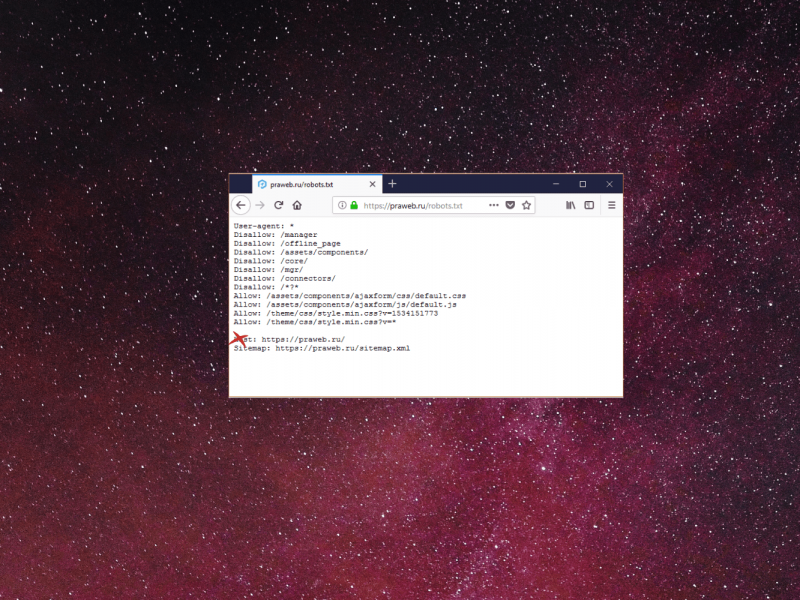Click the green padlock security icon

(354, 205)
